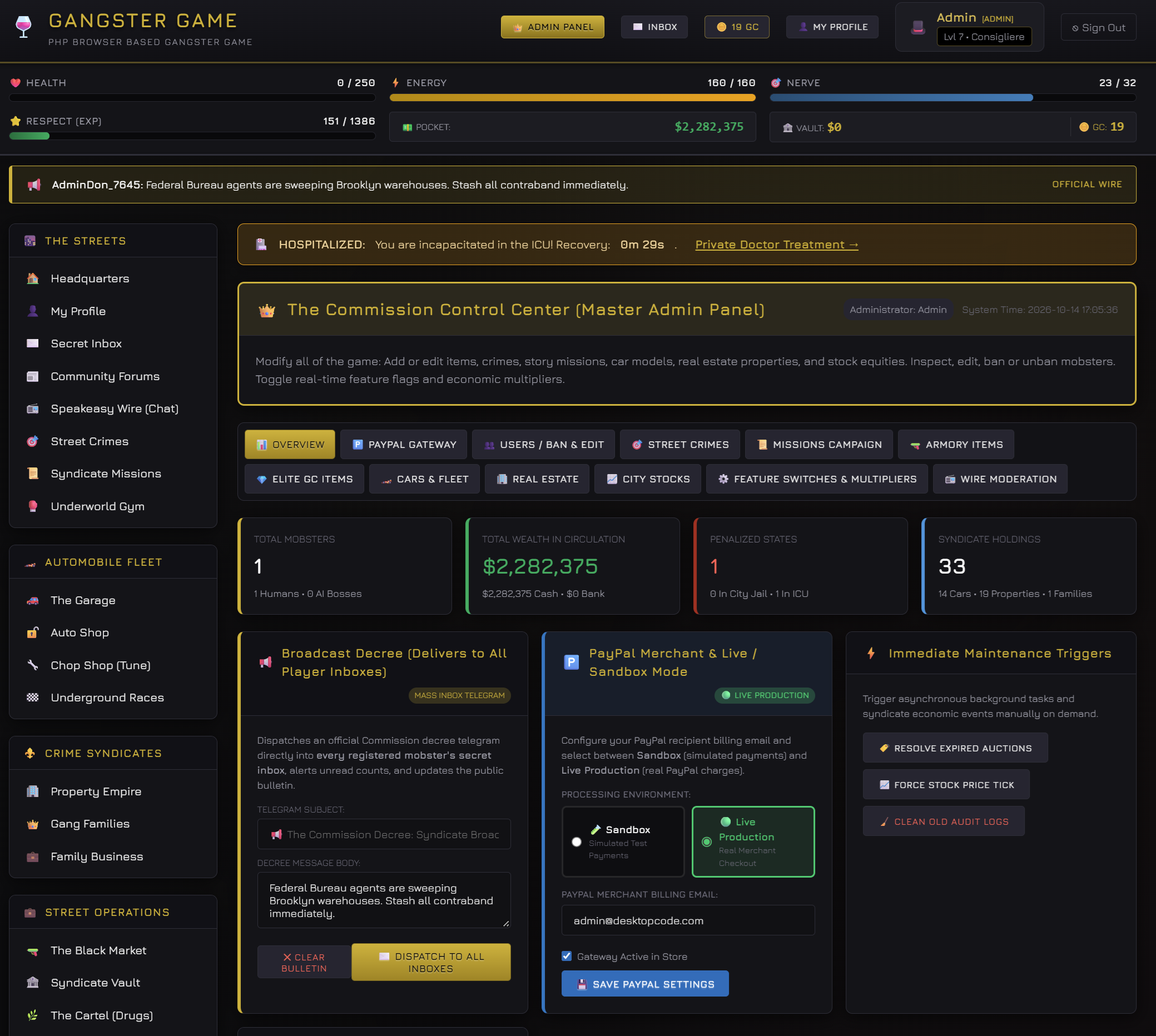Click the Speakeasy Wire radio icon
The height and width of the screenshot is (1036, 1156).
click(32, 409)
